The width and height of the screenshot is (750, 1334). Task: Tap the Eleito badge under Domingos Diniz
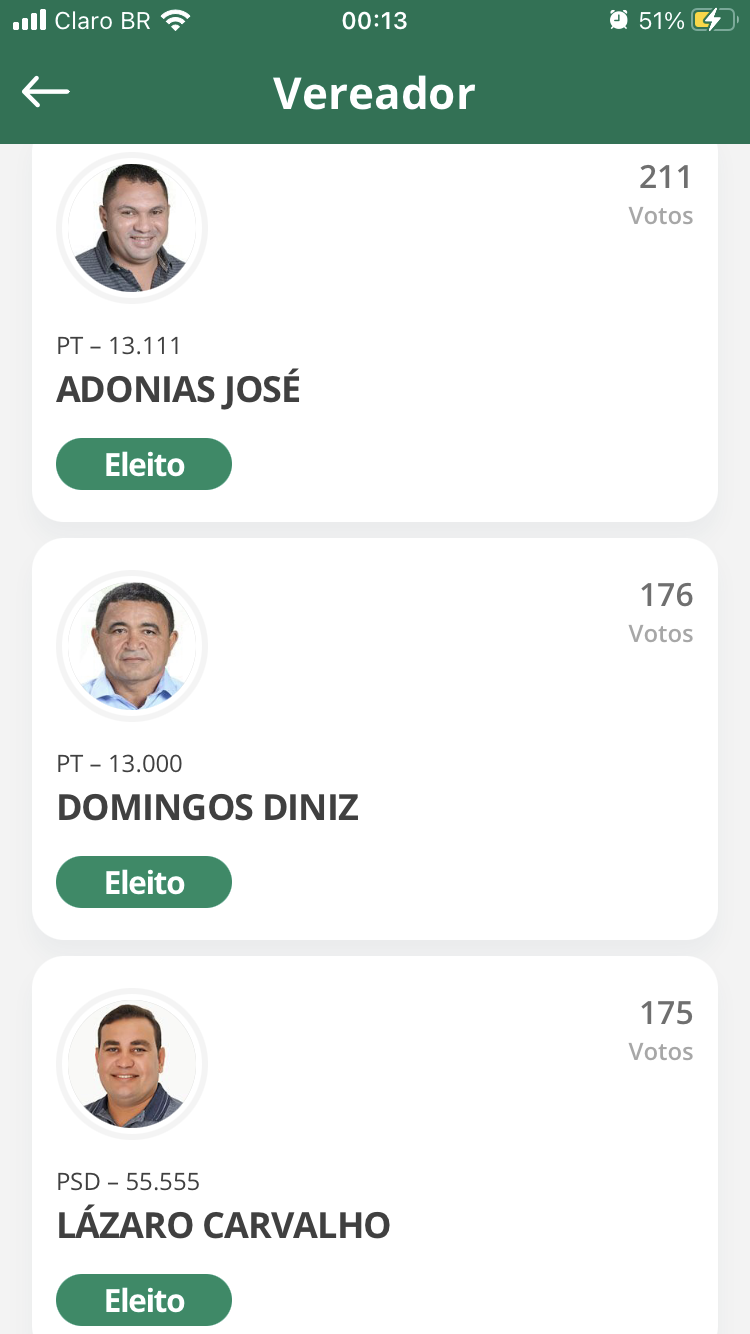(144, 883)
